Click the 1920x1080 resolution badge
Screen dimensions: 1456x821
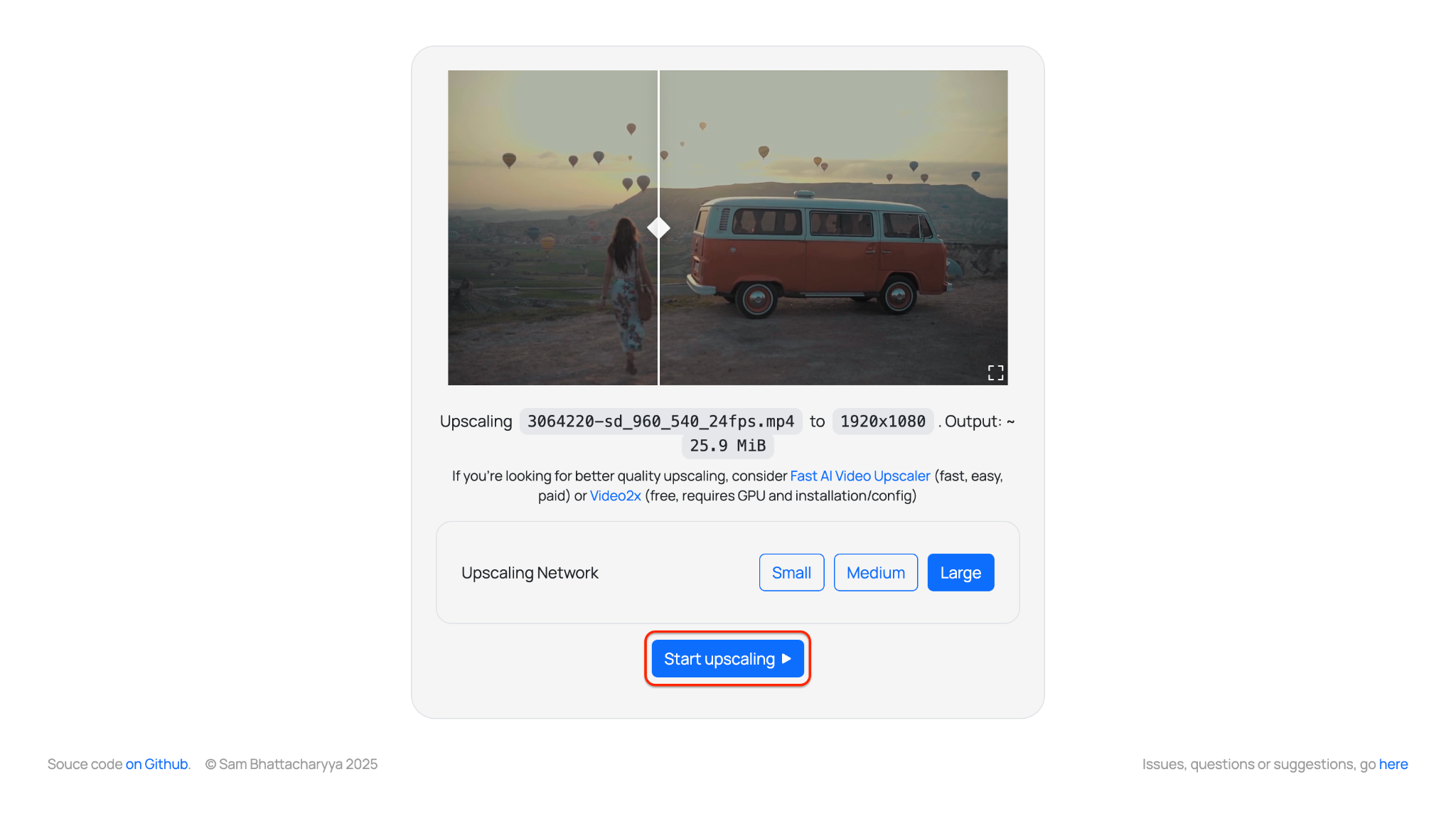(x=882, y=421)
